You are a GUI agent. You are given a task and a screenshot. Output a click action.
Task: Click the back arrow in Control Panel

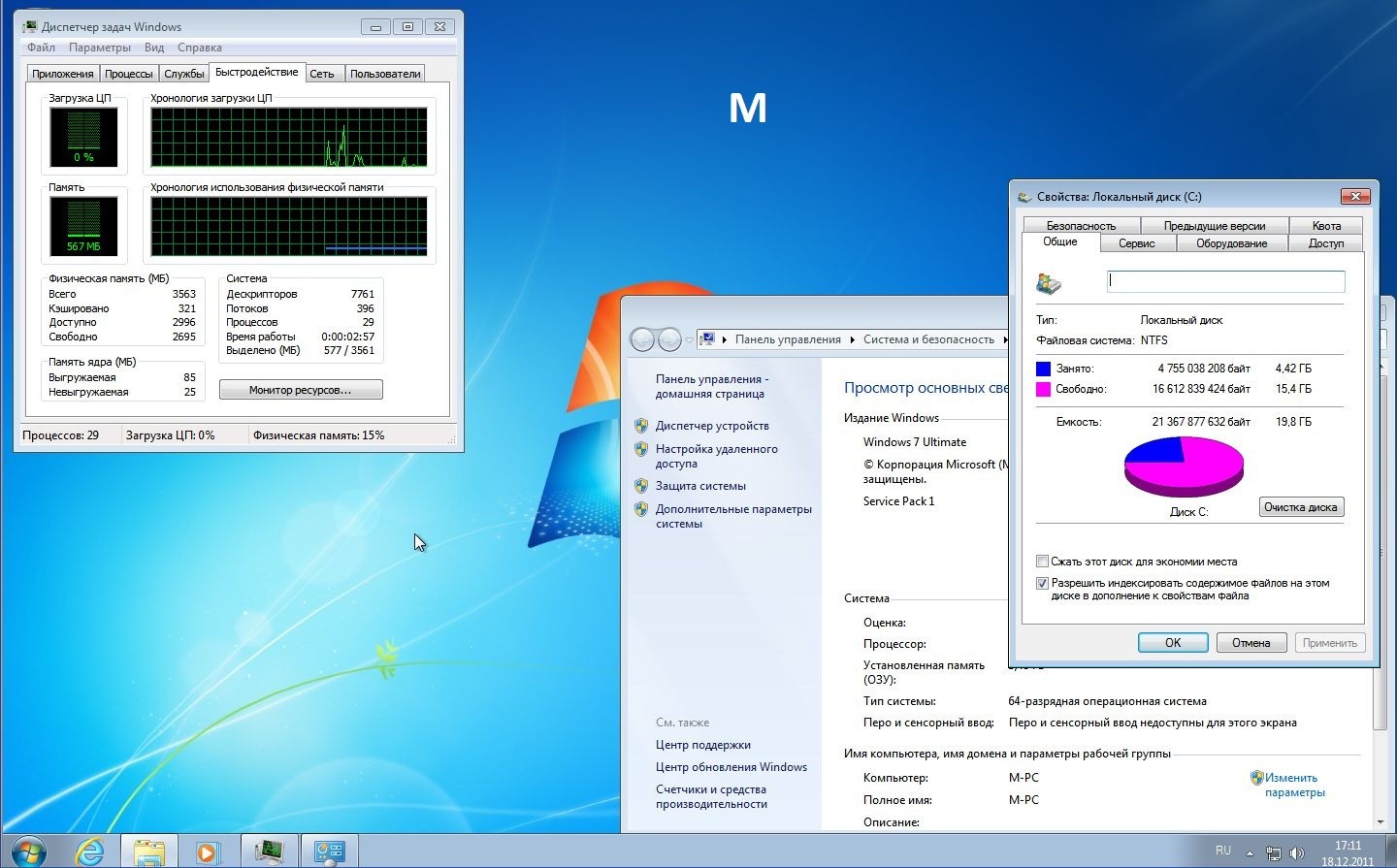pyautogui.click(x=642, y=339)
